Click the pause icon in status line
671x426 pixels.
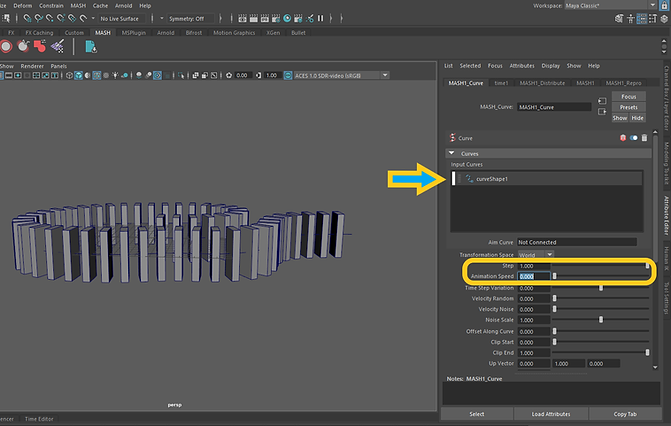point(321,18)
